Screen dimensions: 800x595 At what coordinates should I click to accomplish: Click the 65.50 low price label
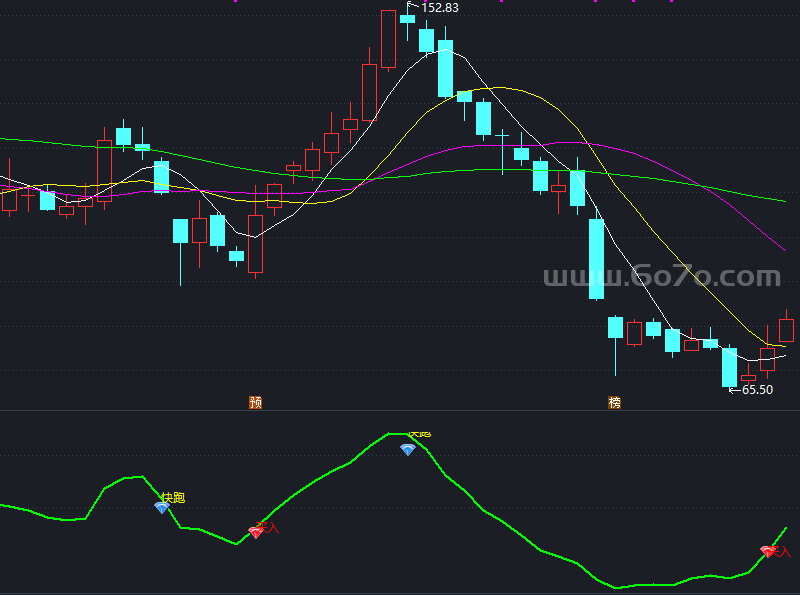click(757, 390)
